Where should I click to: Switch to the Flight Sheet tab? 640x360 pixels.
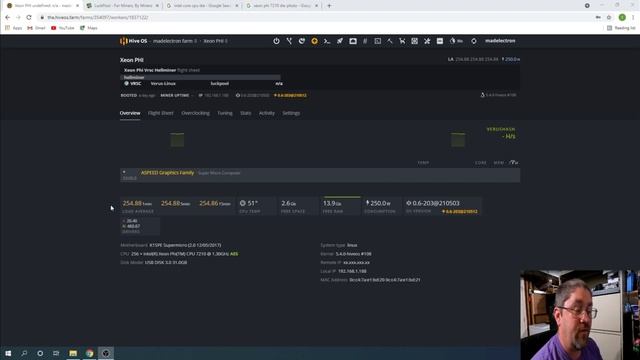coord(160,113)
